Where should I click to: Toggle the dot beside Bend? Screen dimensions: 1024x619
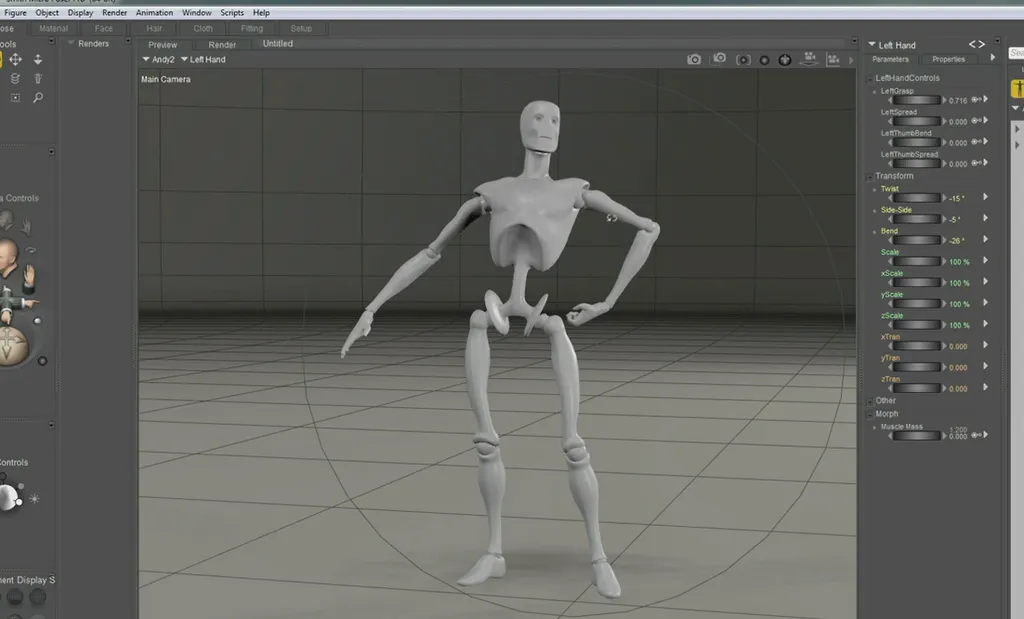click(x=874, y=232)
